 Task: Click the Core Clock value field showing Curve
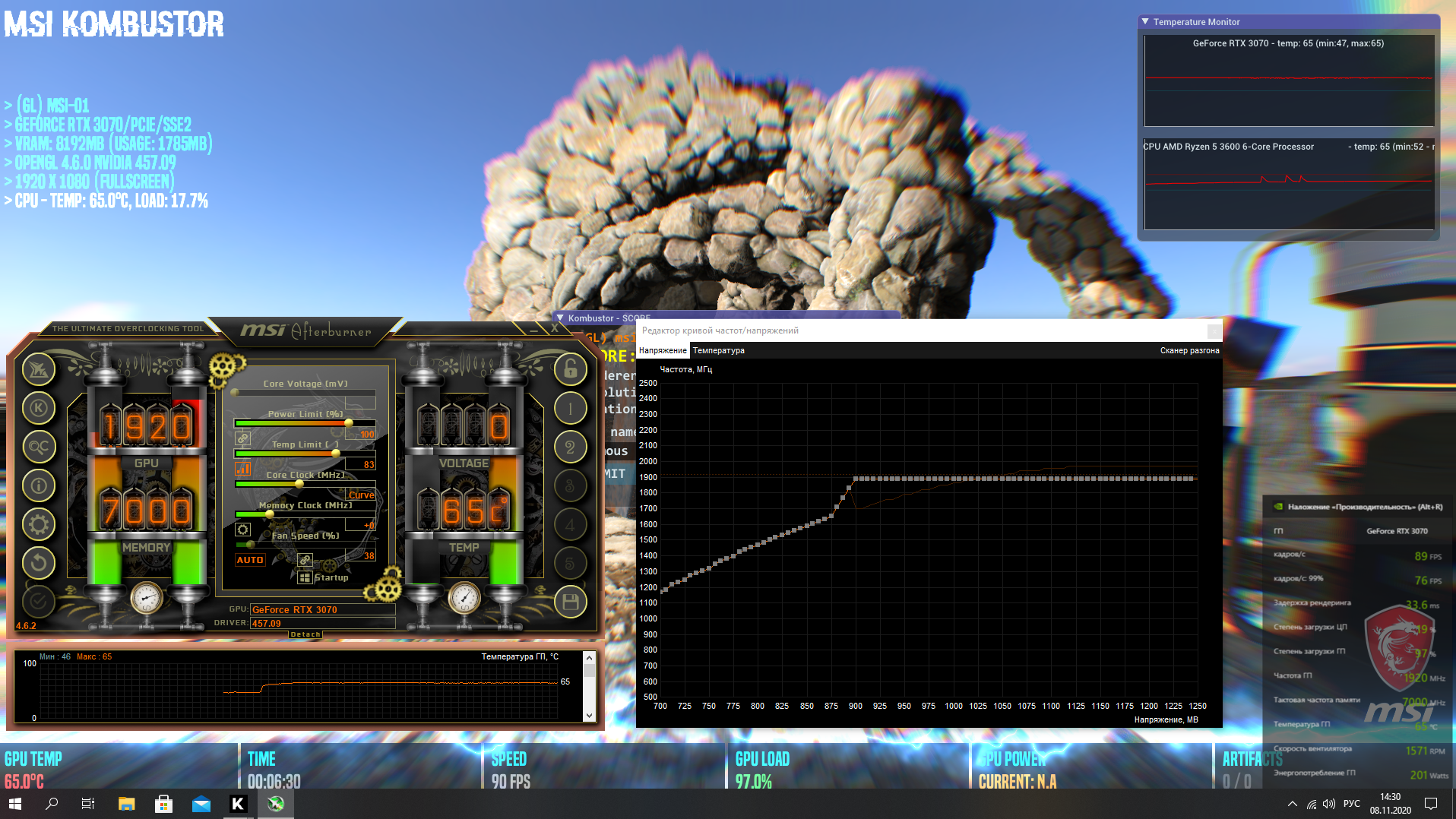[361, 495]
